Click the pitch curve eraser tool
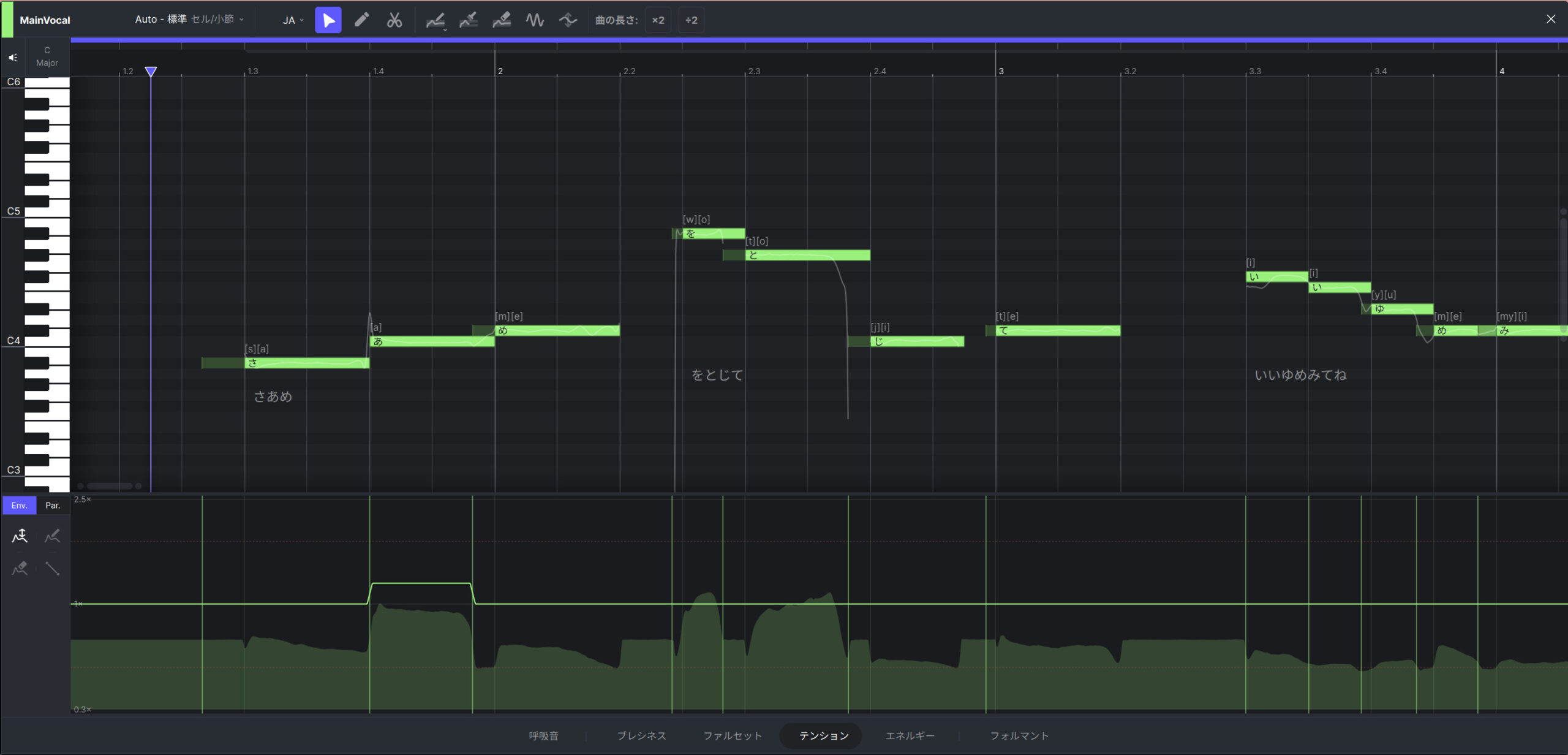This screenshot has width=1568, height=755. point(502,20)
